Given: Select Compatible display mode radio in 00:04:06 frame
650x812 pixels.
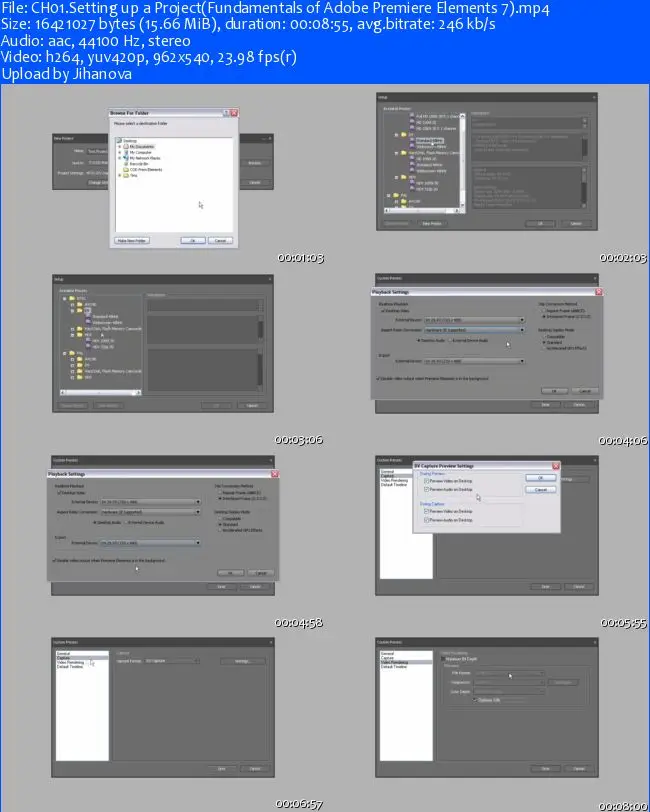Looking at the screenshot, I should 544,337.
